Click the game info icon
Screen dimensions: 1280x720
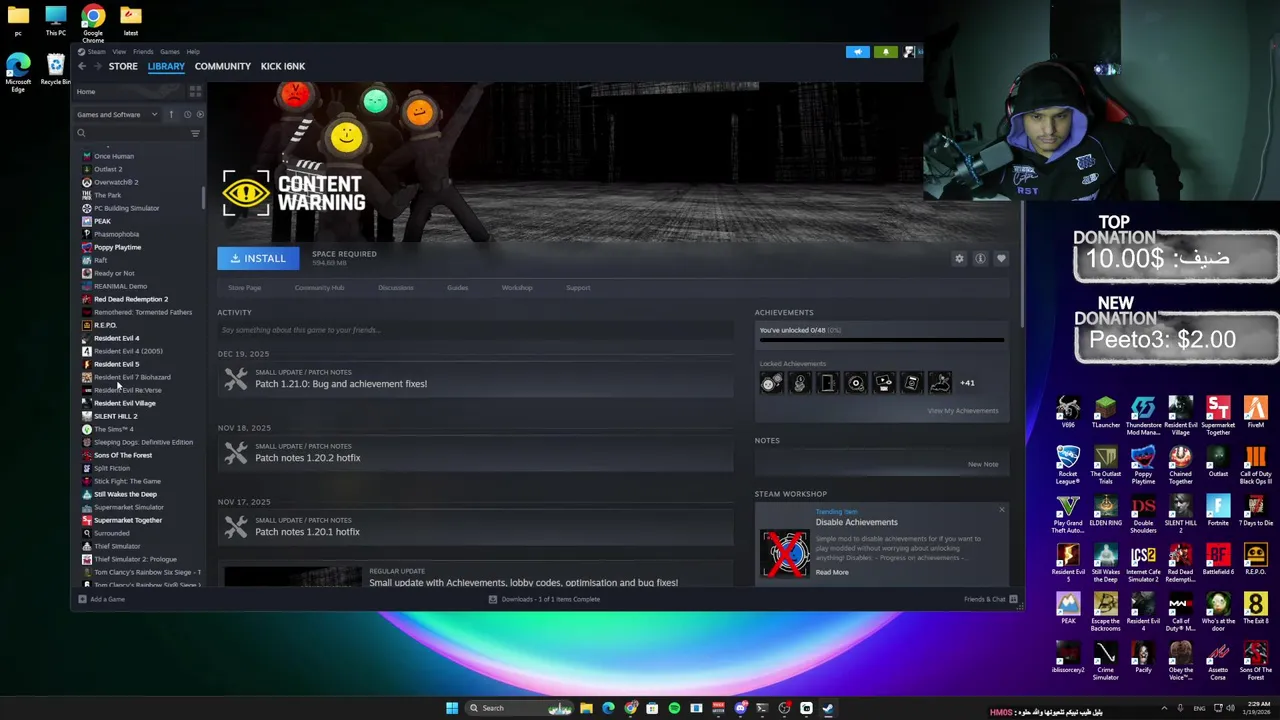click(x=980, y=259)
